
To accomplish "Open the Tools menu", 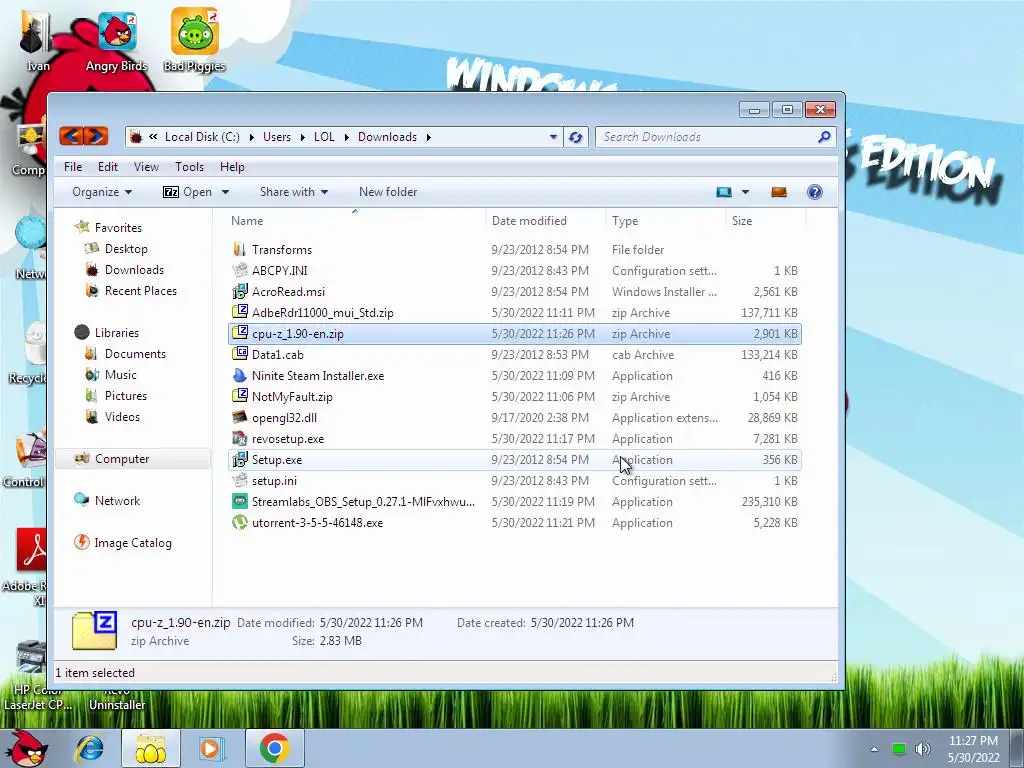I will point(189,167).
